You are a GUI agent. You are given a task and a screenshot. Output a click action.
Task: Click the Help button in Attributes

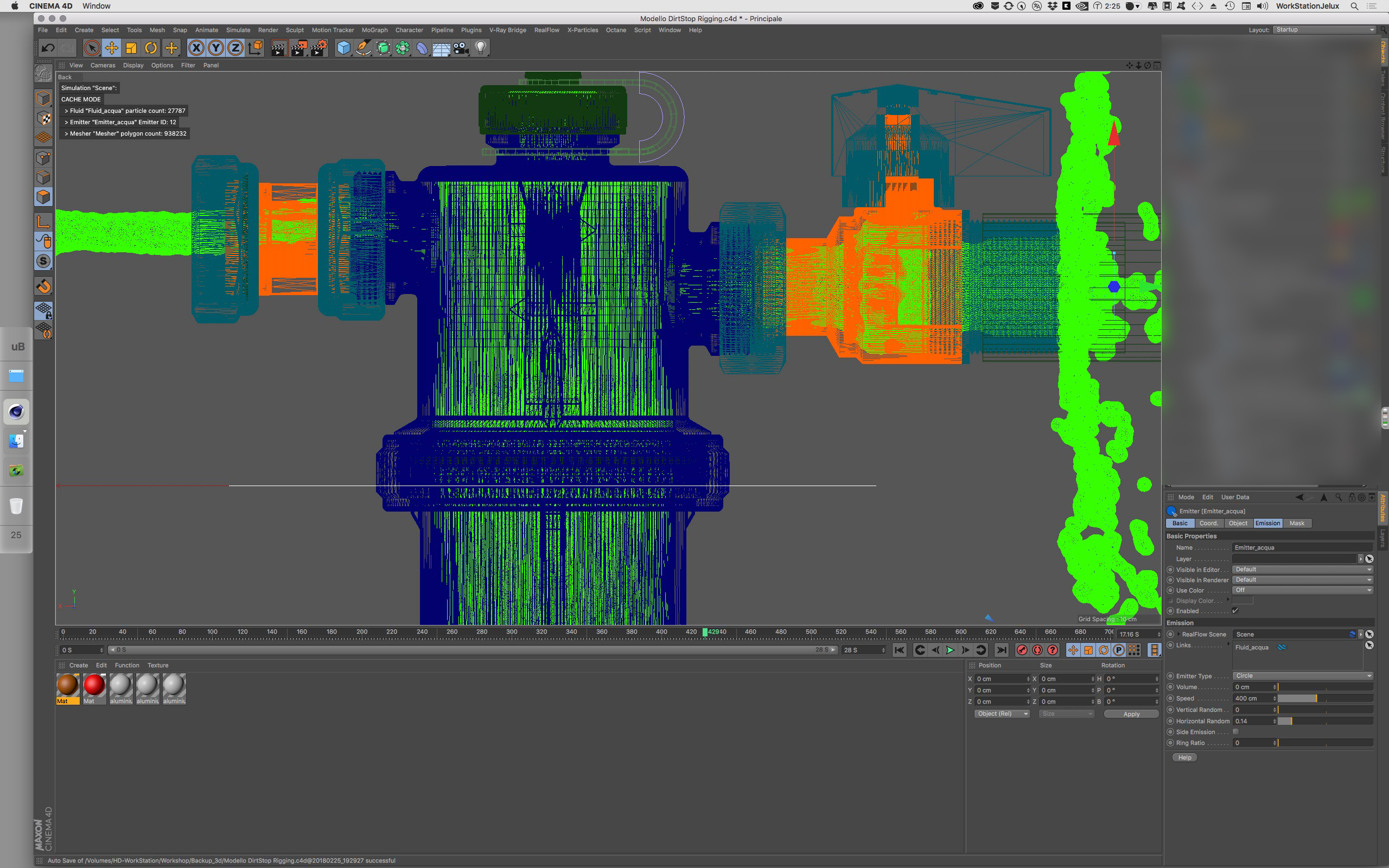[x=1184, y=757]
